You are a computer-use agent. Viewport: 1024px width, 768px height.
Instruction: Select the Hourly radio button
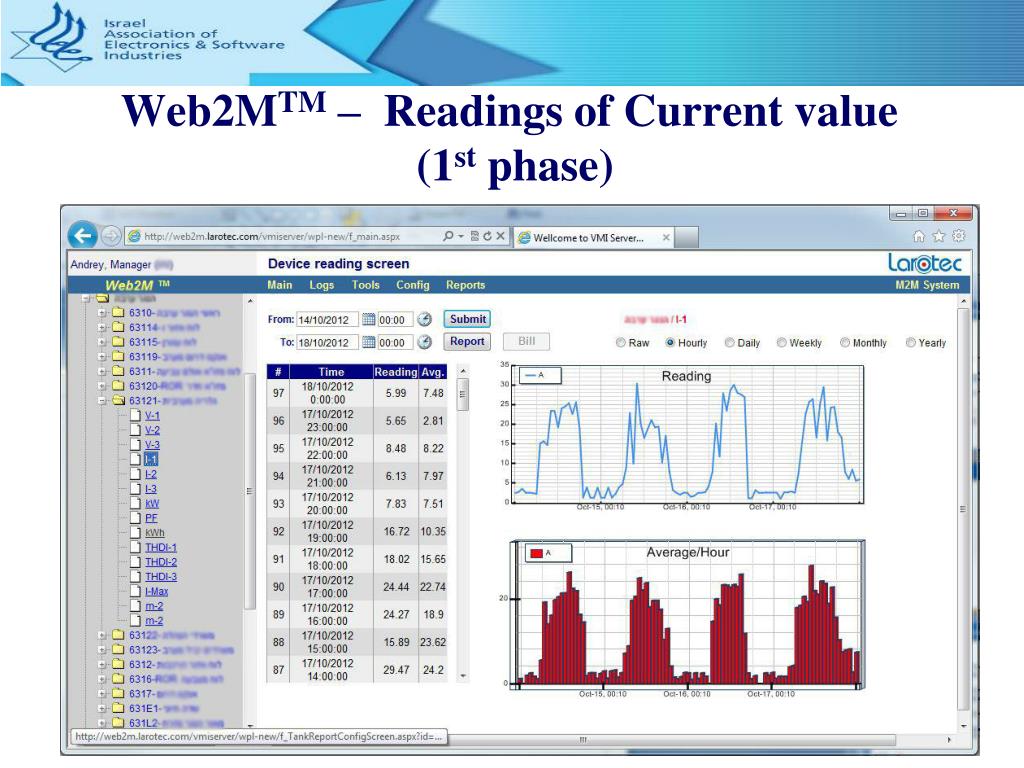(x=670, y=342)
